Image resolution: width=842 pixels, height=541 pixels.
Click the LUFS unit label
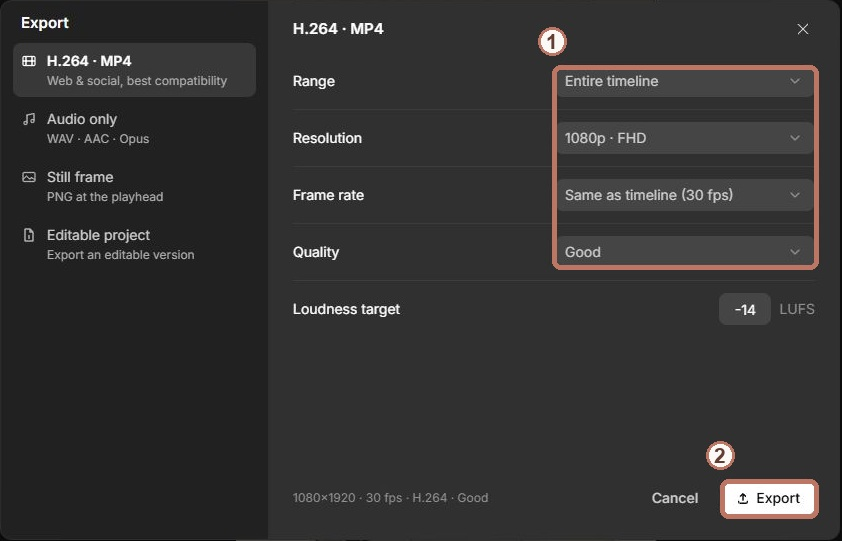pos(797,309)
